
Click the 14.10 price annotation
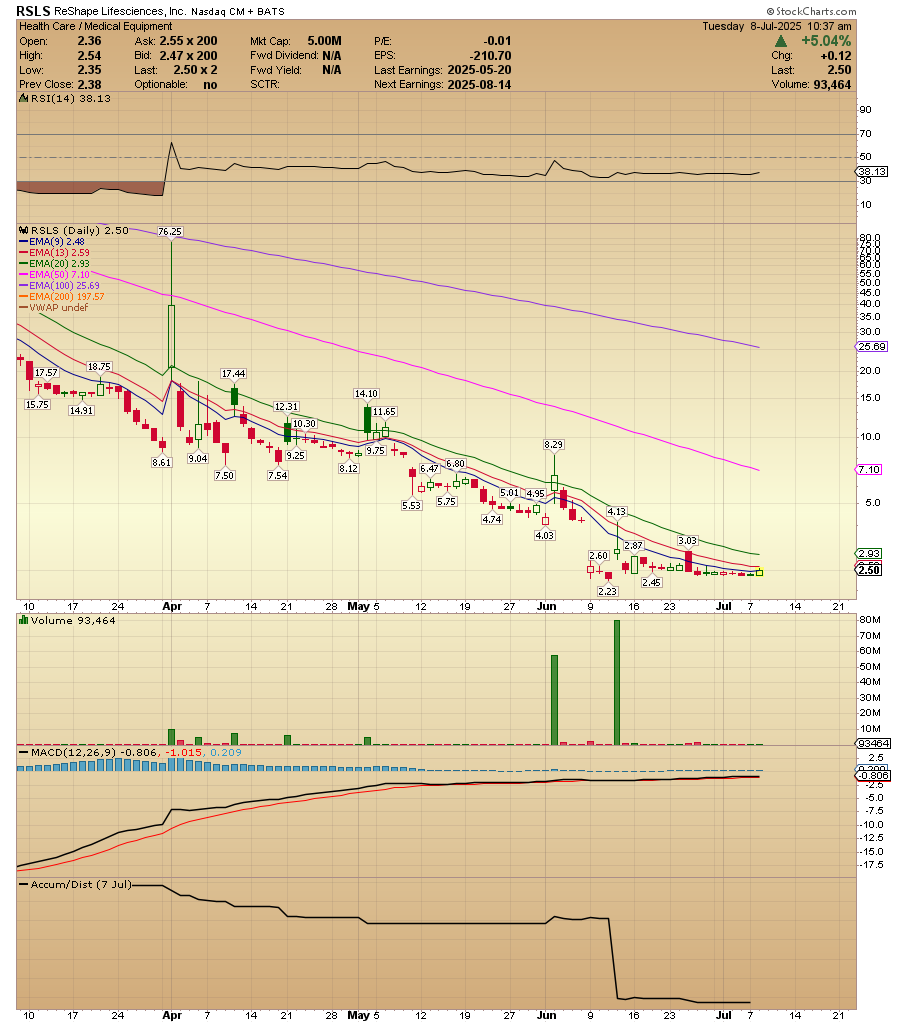366,393
